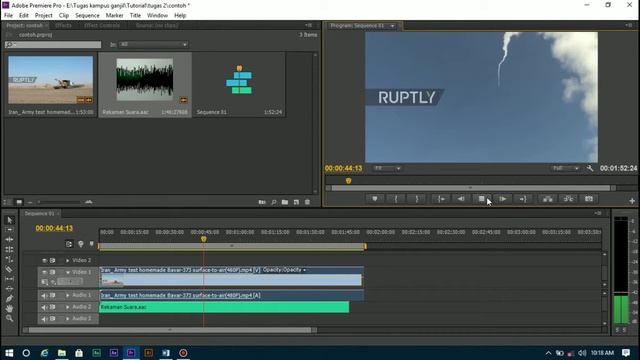Step forward one frame in Program monitor
640x360 pixels.
point(503,199)
